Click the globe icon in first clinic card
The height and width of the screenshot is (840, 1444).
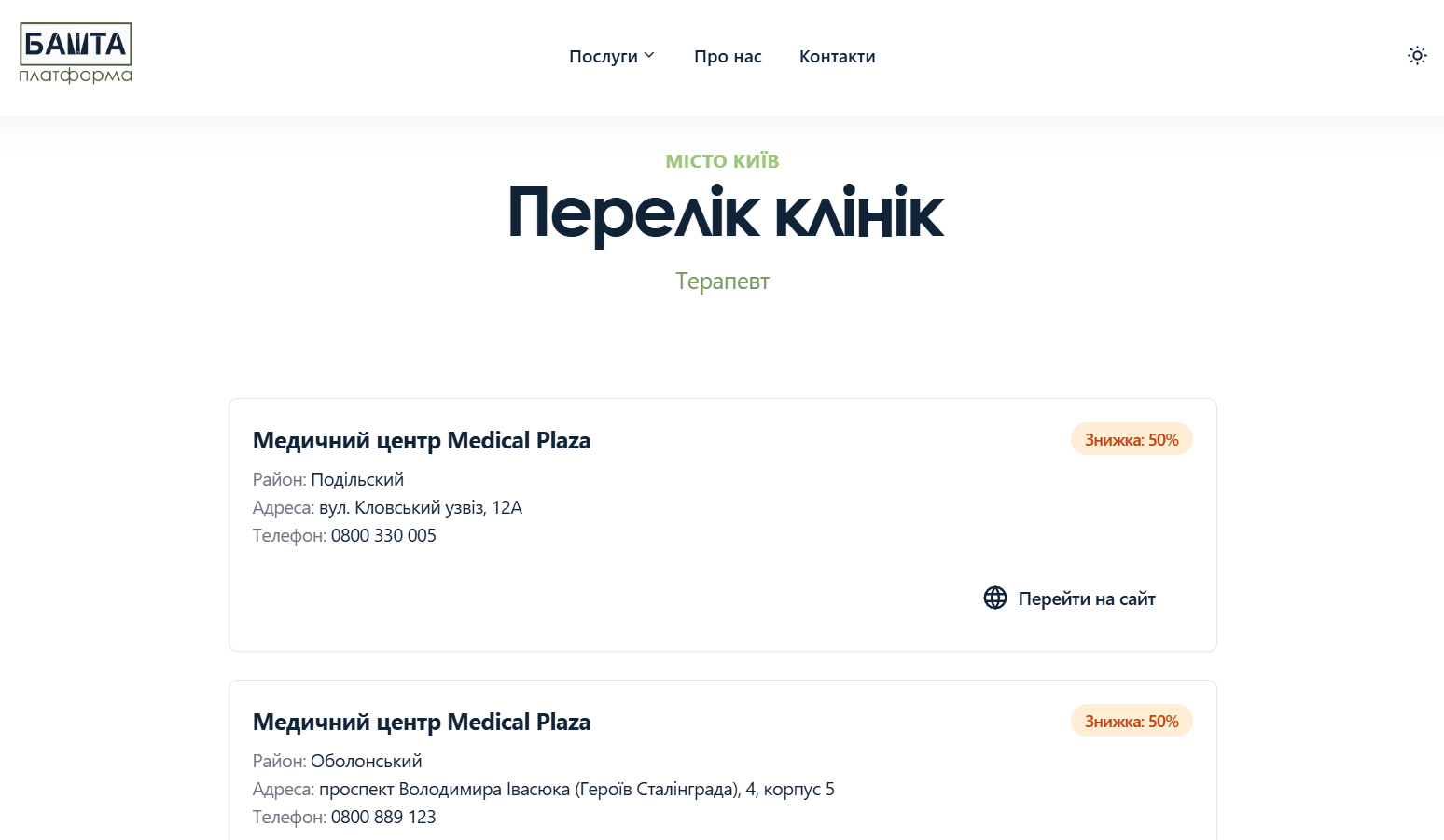(x=995, y=599)
